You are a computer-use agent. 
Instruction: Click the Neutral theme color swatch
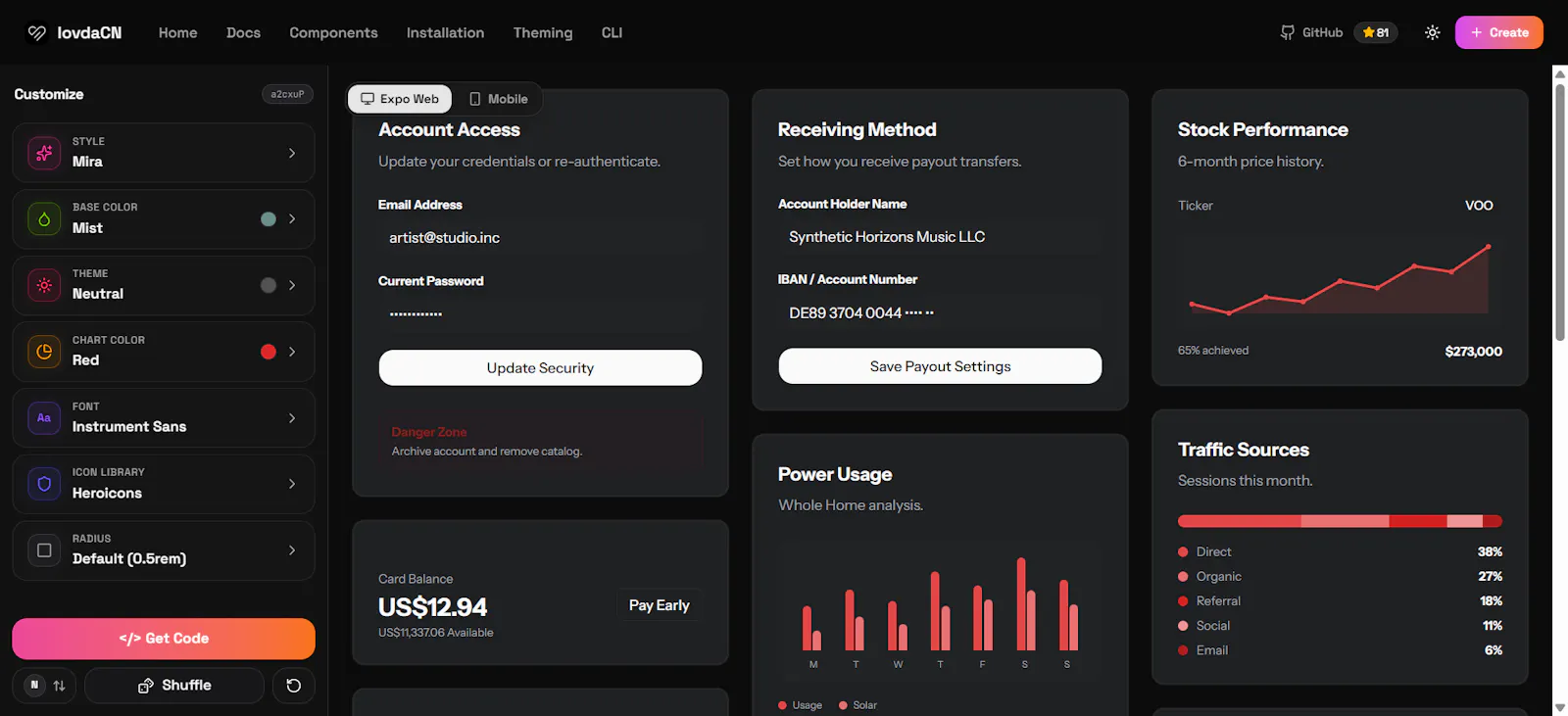coord(269,285)
